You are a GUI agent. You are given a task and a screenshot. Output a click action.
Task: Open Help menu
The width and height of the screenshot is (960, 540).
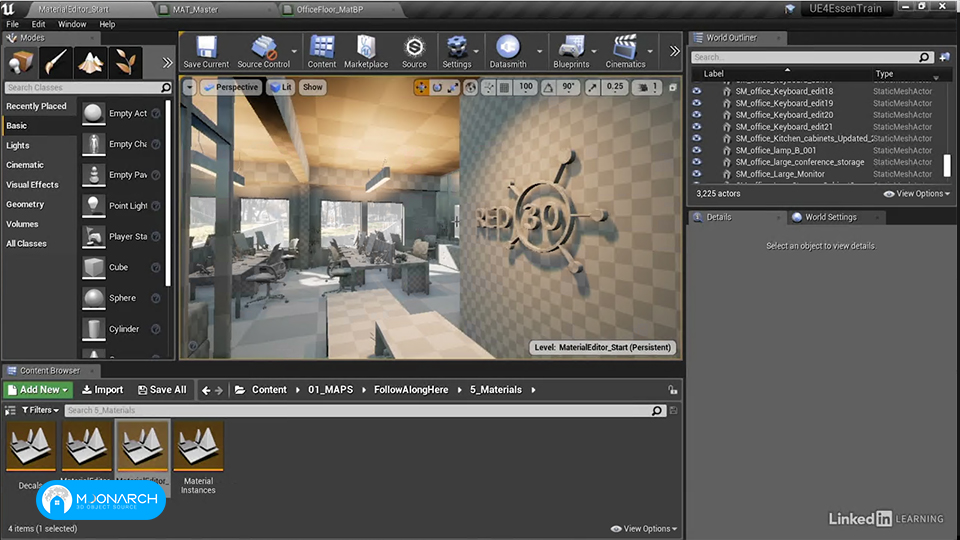point(107,24)
